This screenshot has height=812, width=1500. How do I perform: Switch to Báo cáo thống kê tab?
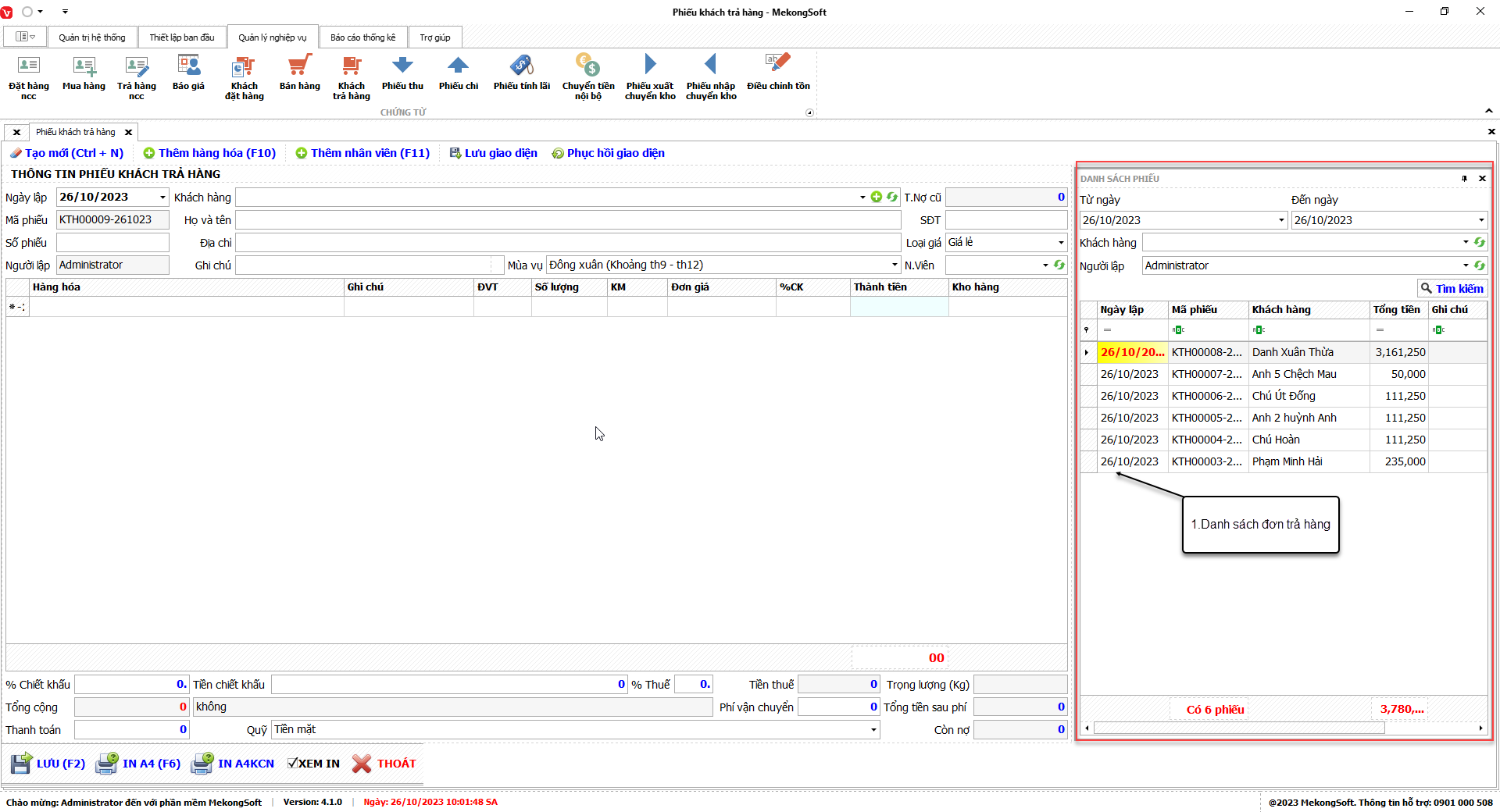pyautogui.click(x=362, y=37)
